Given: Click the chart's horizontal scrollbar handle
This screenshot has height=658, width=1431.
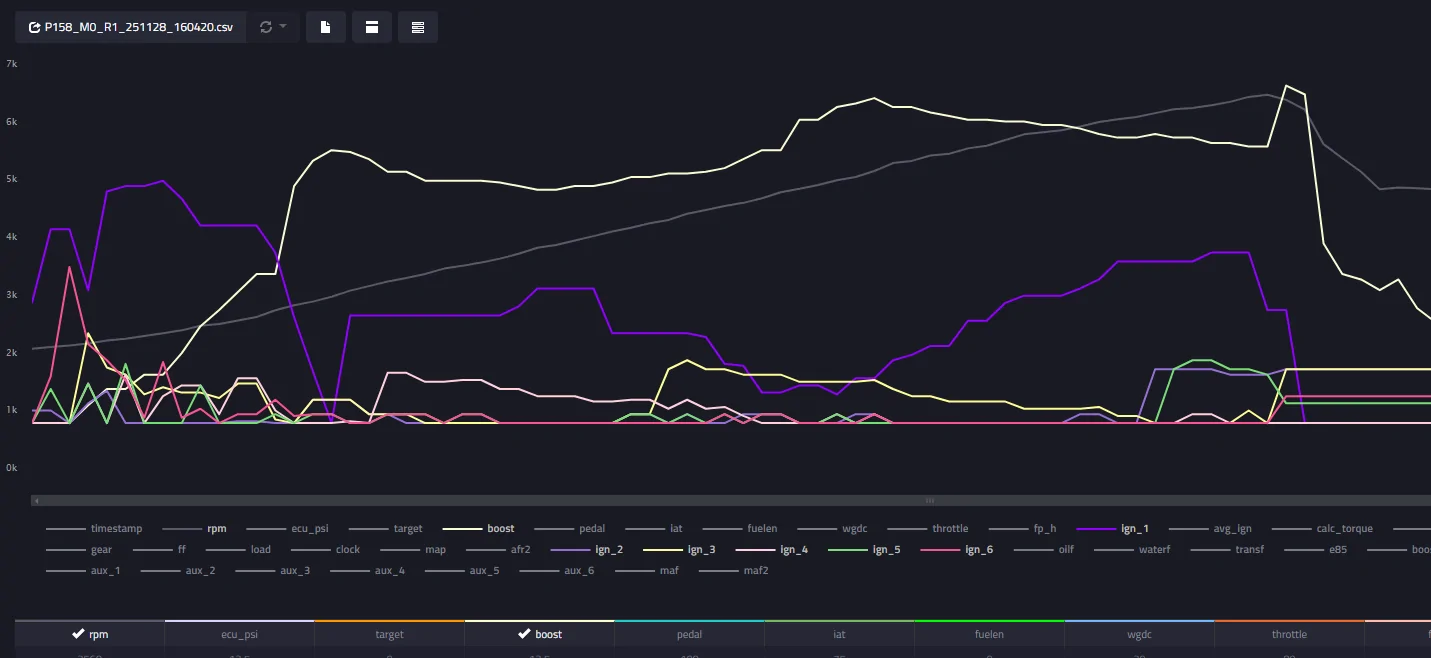Looking at the screenshot, I should [x=930, y=500].
